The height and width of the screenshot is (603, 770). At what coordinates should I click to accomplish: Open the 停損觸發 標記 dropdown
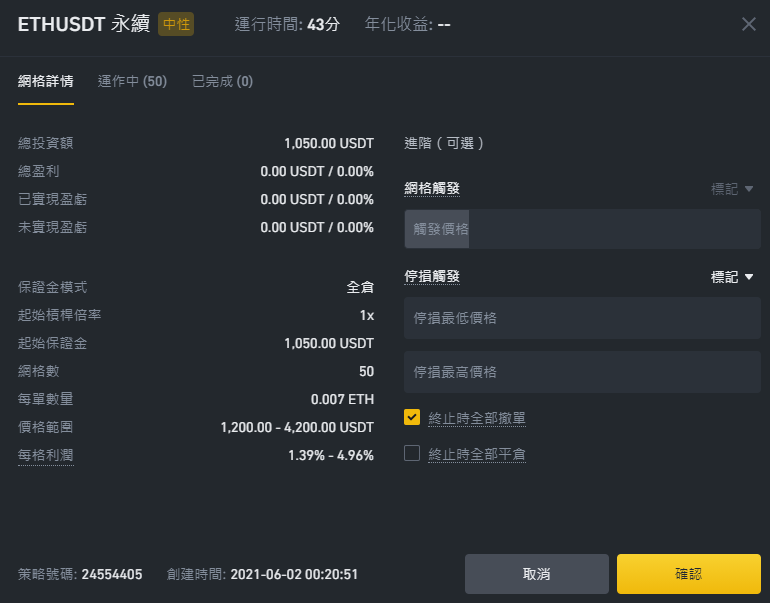pos(732,277)
